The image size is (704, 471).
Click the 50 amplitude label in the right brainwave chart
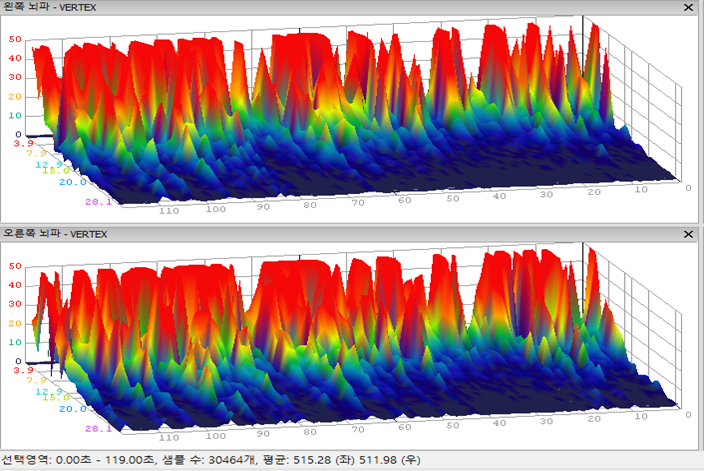[15, 266]
